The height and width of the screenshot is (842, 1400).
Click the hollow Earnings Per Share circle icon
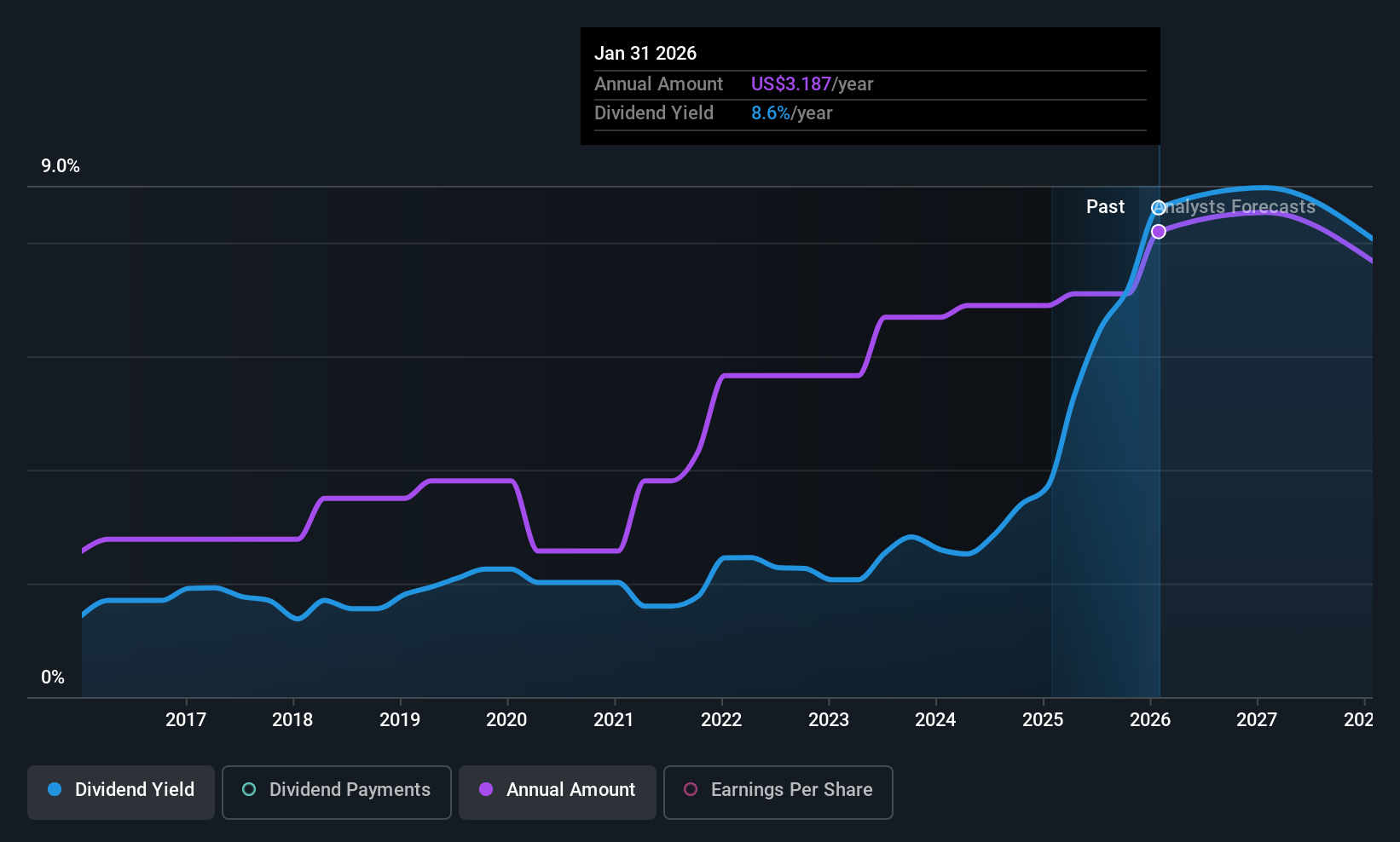[691, 790]
